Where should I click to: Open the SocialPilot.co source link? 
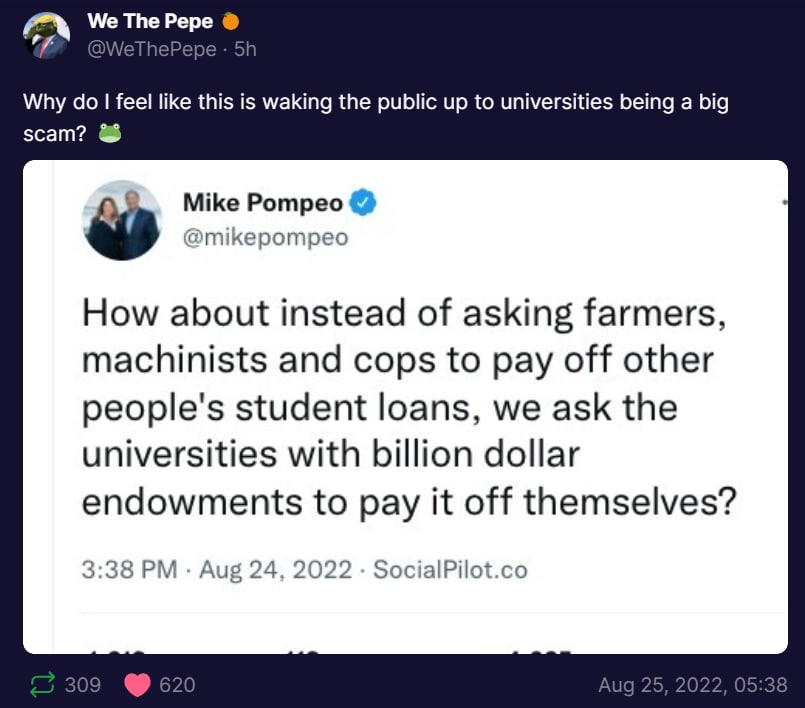pos(450,569)
